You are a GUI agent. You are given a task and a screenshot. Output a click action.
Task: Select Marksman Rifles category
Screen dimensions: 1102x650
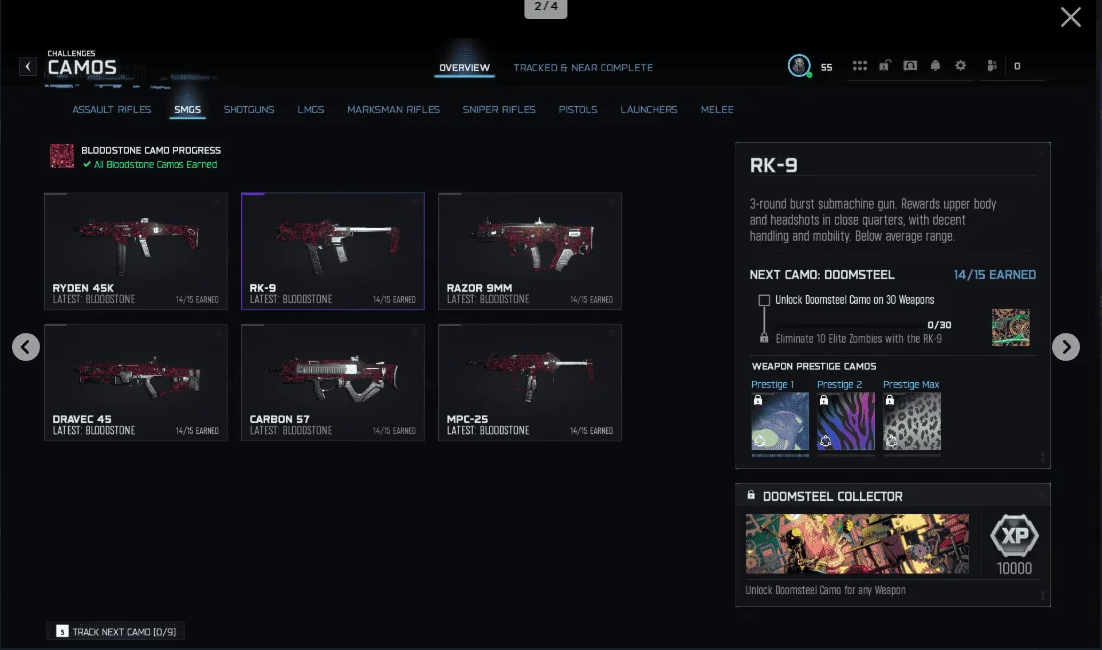[394, 110]
